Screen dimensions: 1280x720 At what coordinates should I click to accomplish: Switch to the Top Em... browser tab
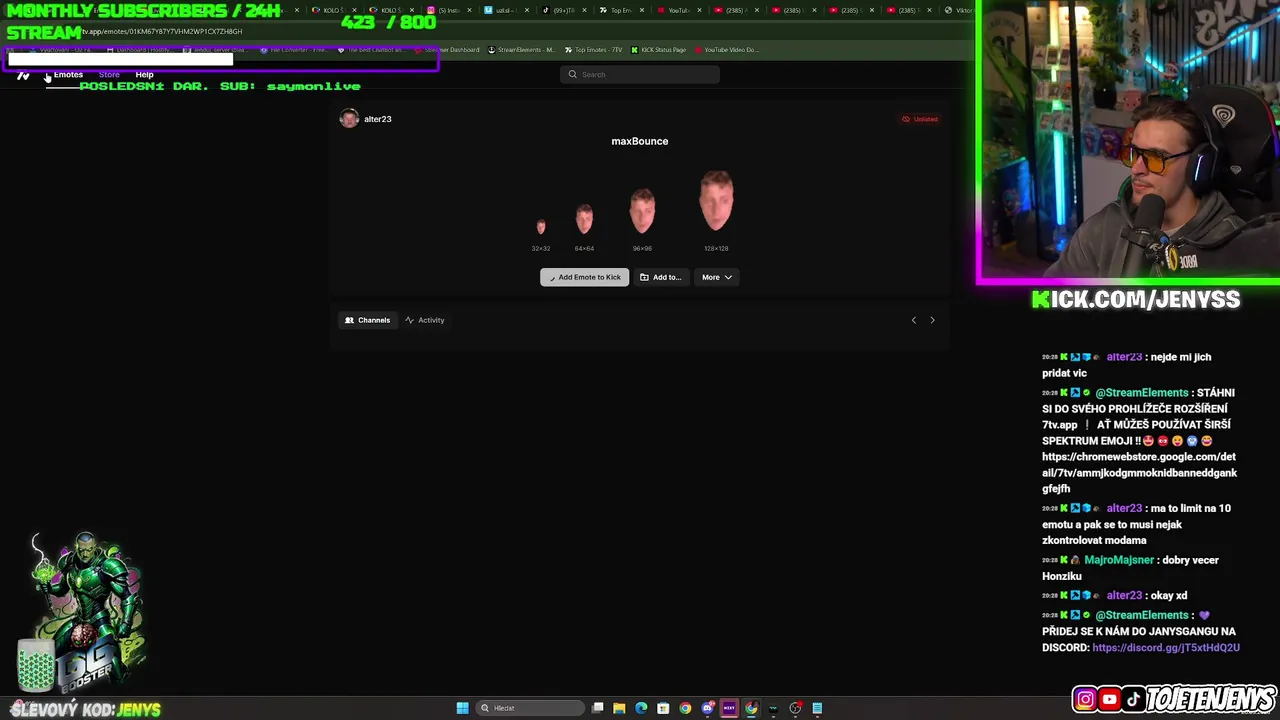click(x=620, y=10)
